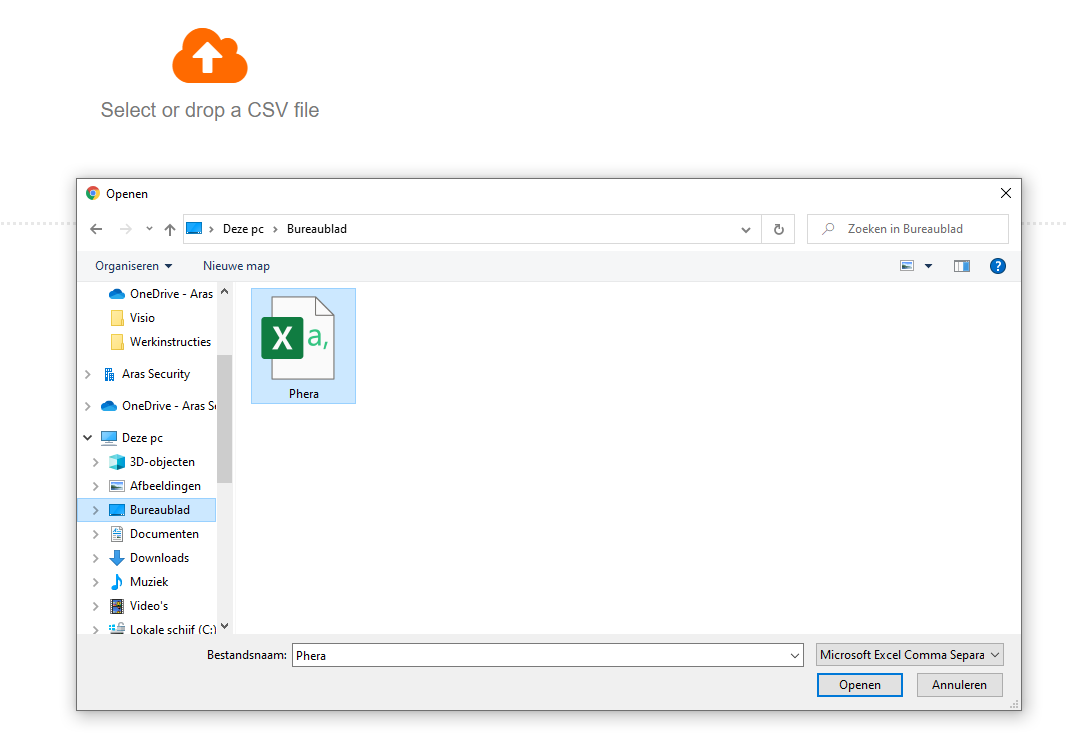1069x735 pixels.
Task: Click the Back arrow in dialog
Action: click(96, 229)
